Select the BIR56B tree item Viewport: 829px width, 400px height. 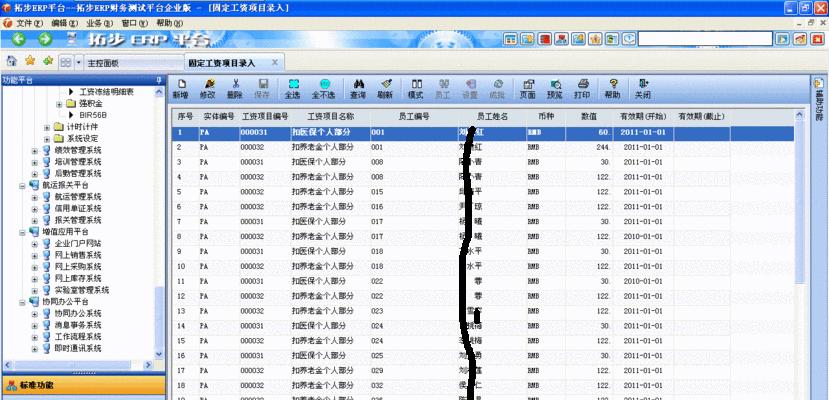click(x=94, y=115)
